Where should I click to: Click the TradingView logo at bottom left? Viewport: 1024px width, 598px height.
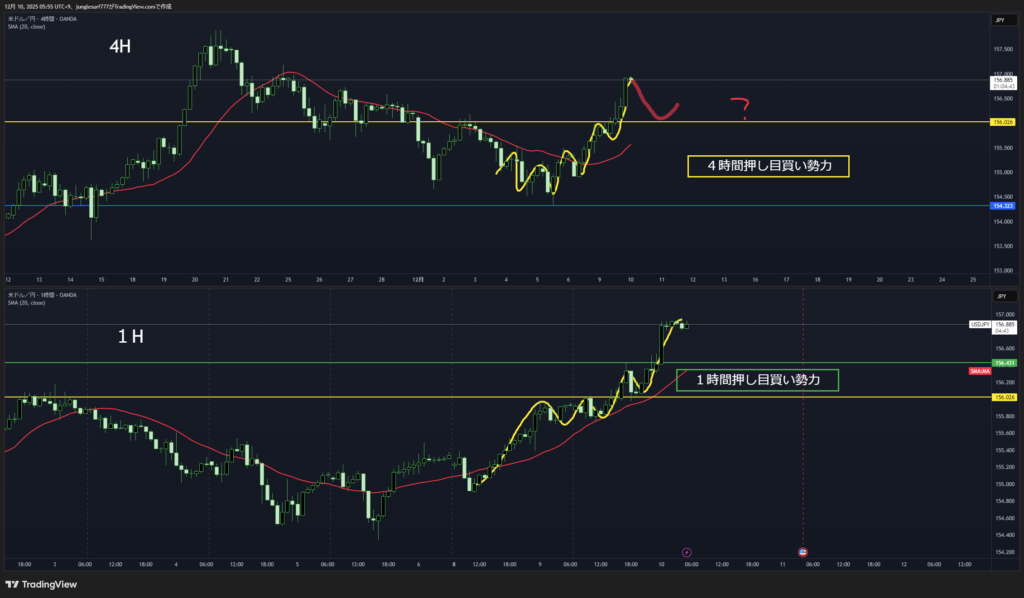41,584
